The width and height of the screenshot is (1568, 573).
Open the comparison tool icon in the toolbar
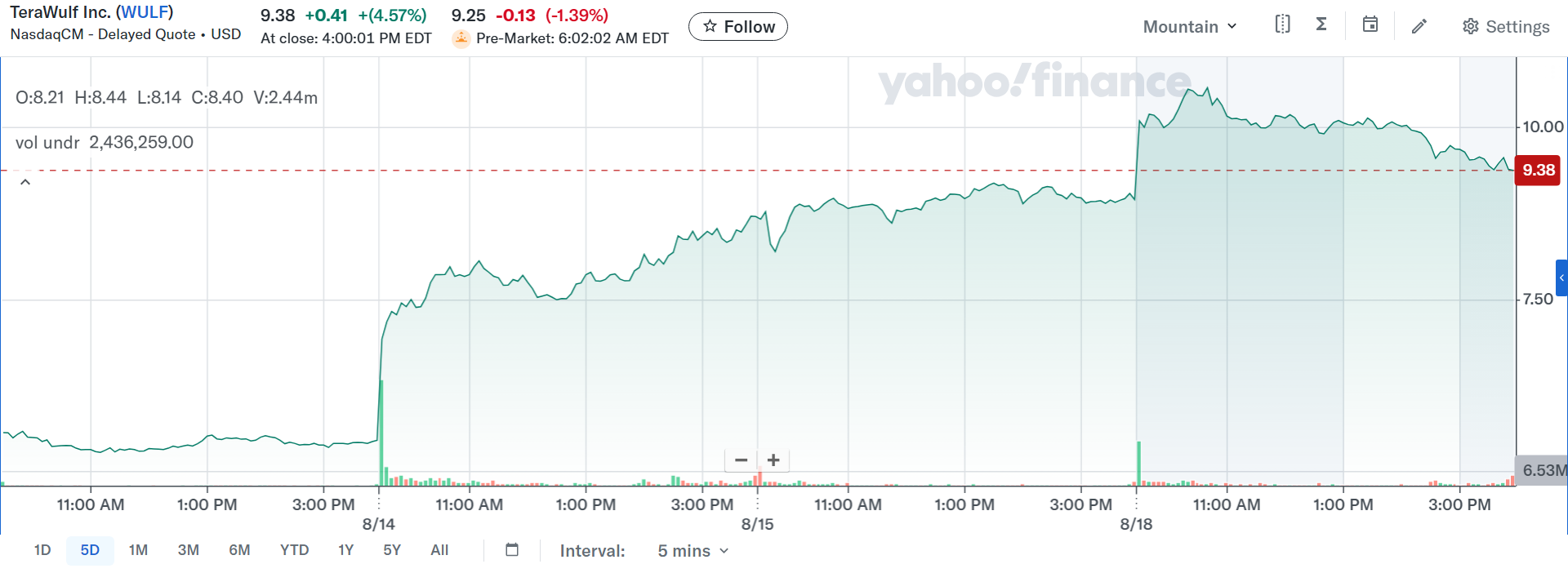1282,24
